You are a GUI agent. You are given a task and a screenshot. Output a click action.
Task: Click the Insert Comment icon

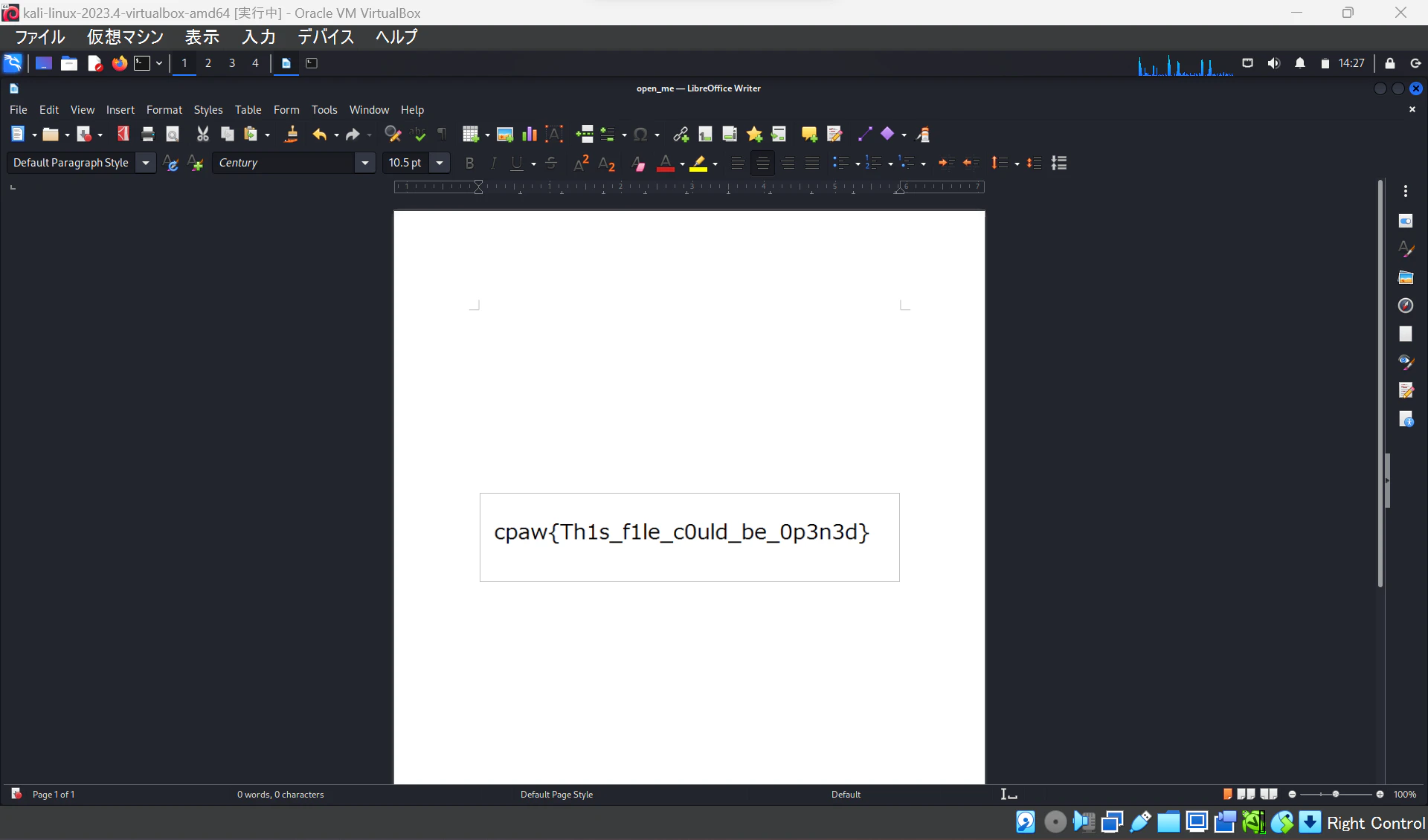pyautogui.click(x=808, y=135)
